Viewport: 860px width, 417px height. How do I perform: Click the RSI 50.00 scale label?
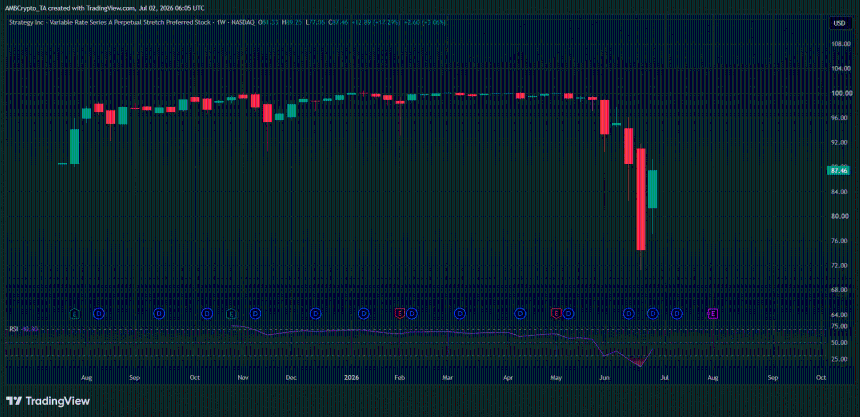(x=838, y=342)
